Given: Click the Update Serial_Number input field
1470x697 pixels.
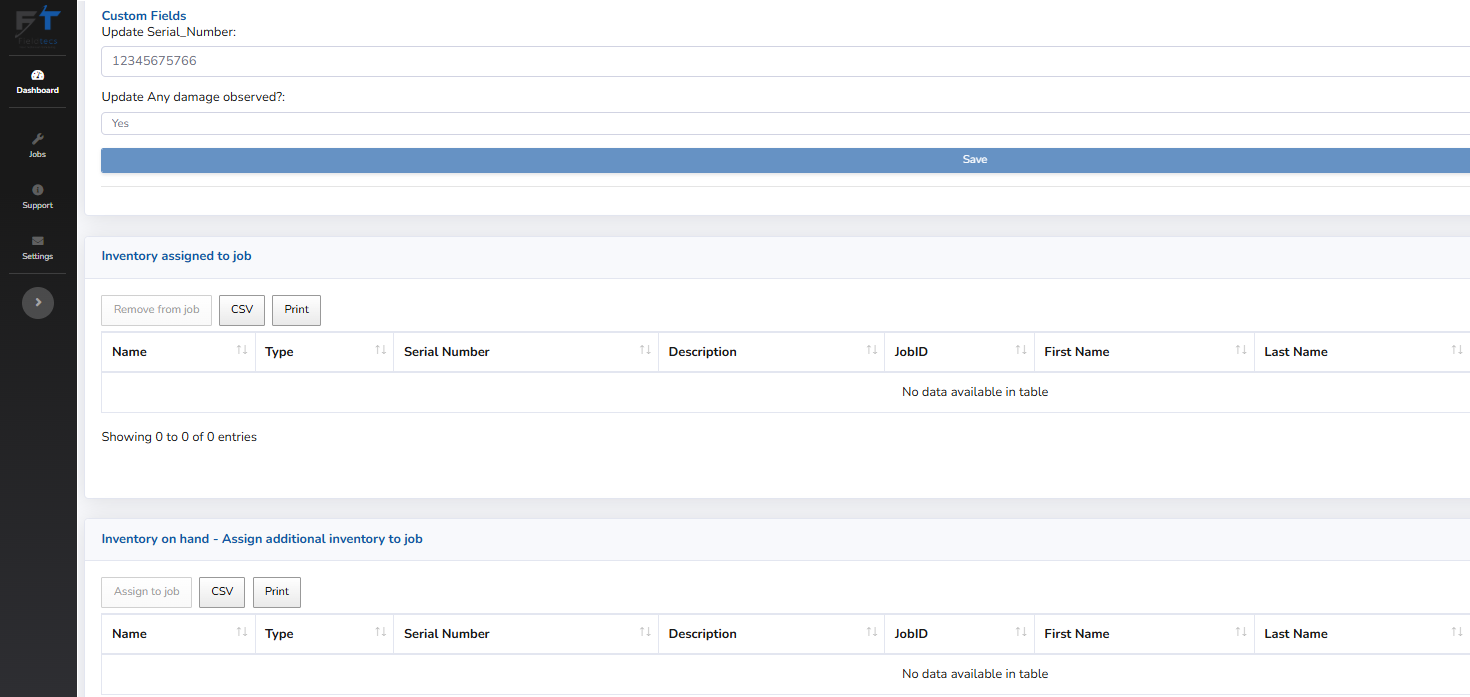Looking at the screenshot, I should 785,61.
